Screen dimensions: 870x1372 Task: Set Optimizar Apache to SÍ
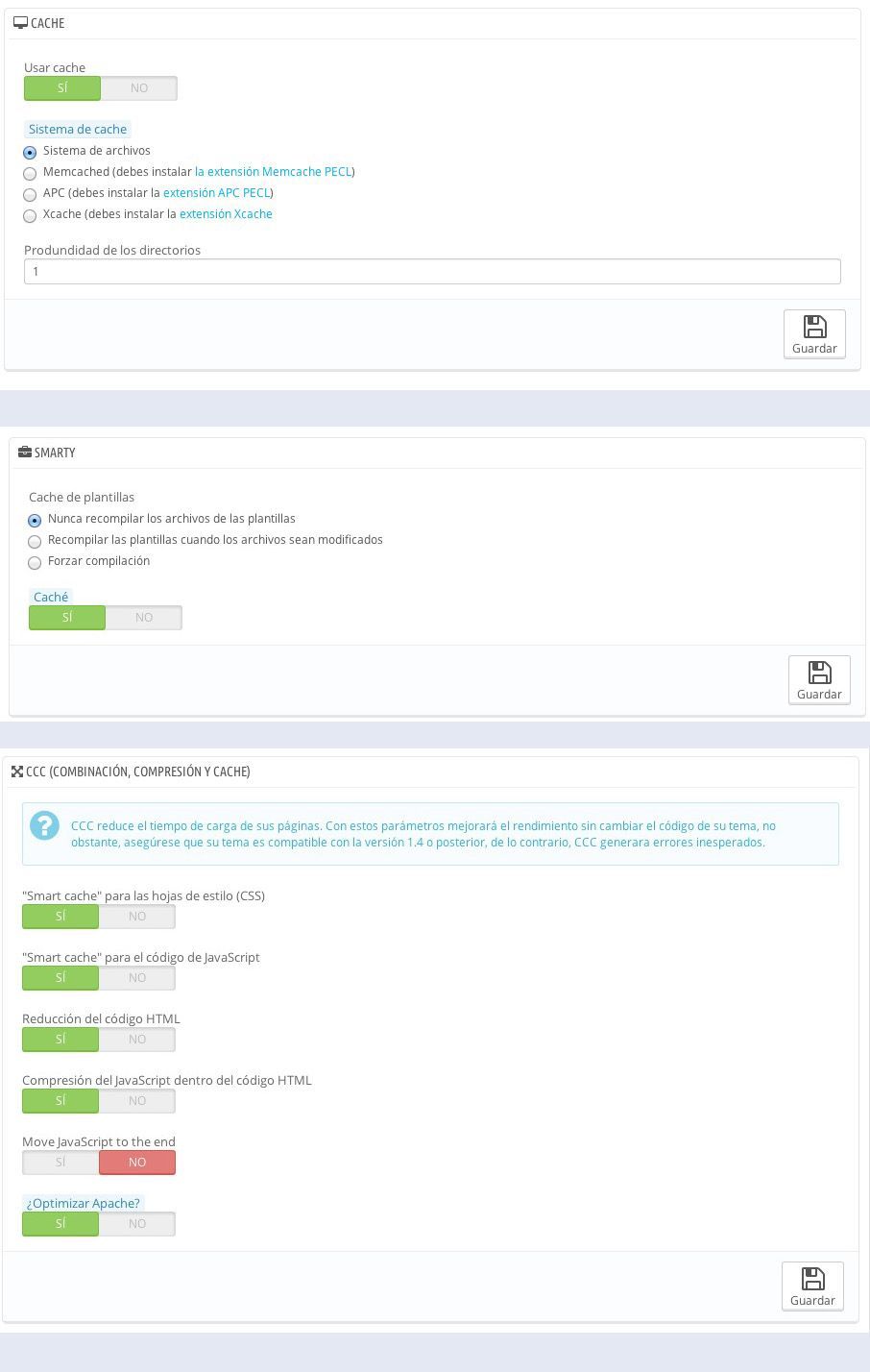[x=60, y=1224]
